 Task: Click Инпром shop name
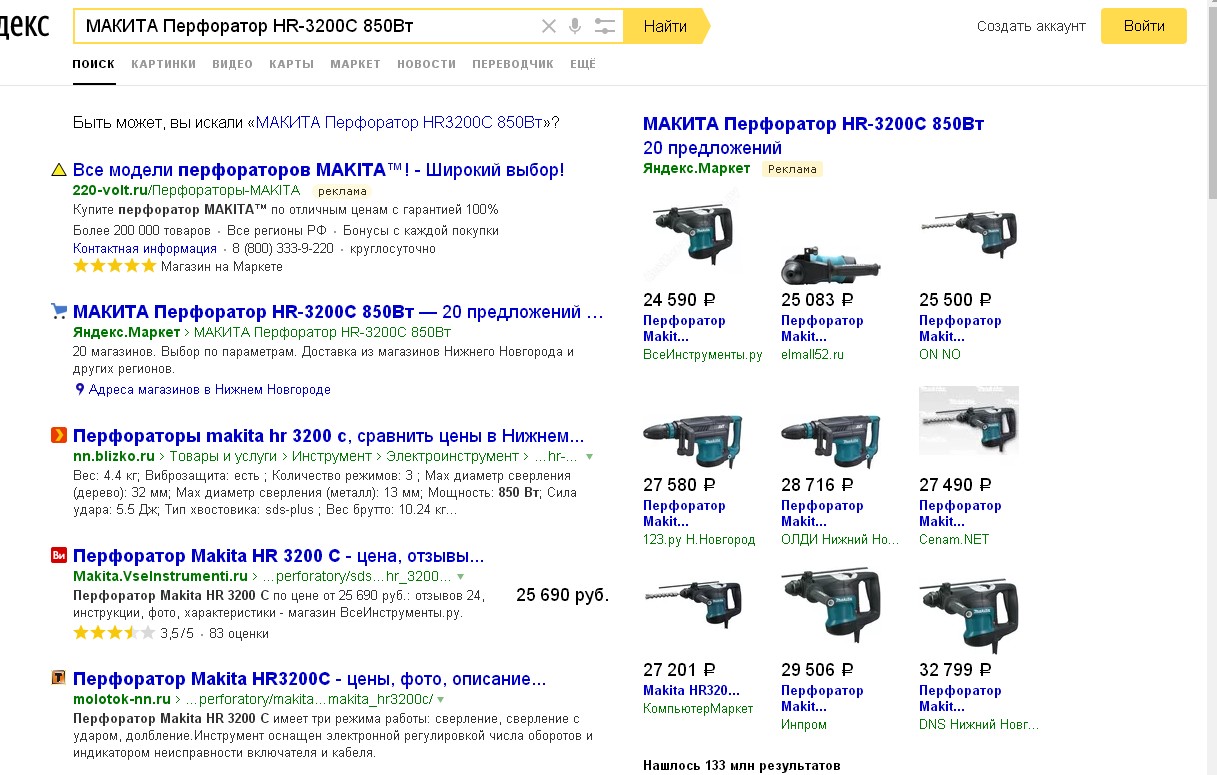click(804, 724)
